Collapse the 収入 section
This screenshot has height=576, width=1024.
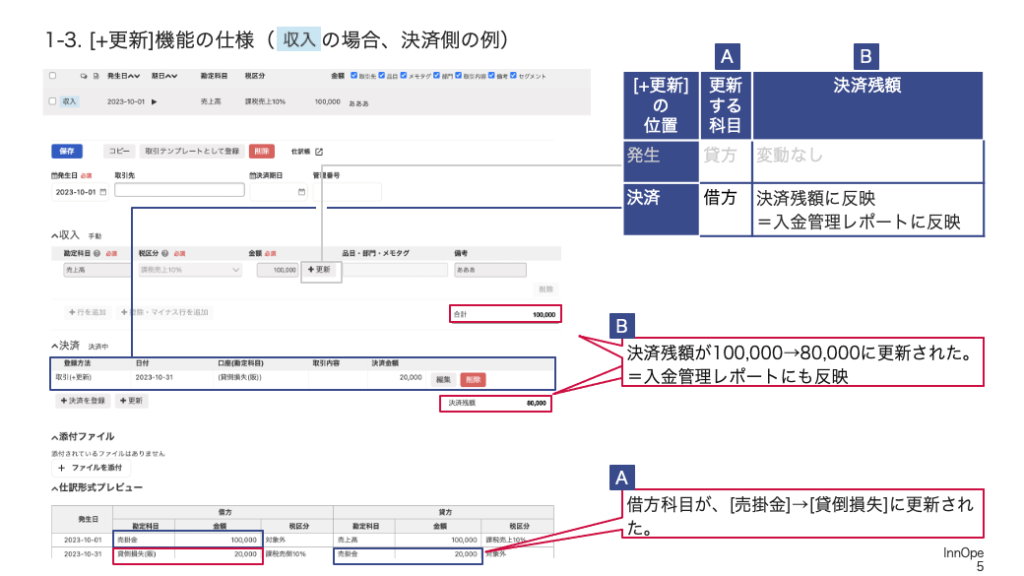(55, 236)
